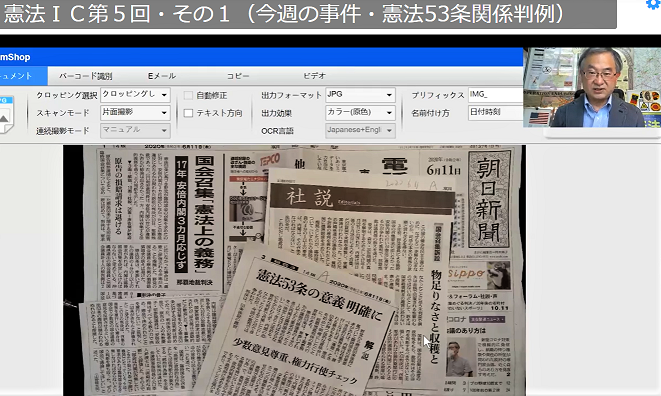Click the JPG document icon at left
Screen dimensions: 661x396
7,114
